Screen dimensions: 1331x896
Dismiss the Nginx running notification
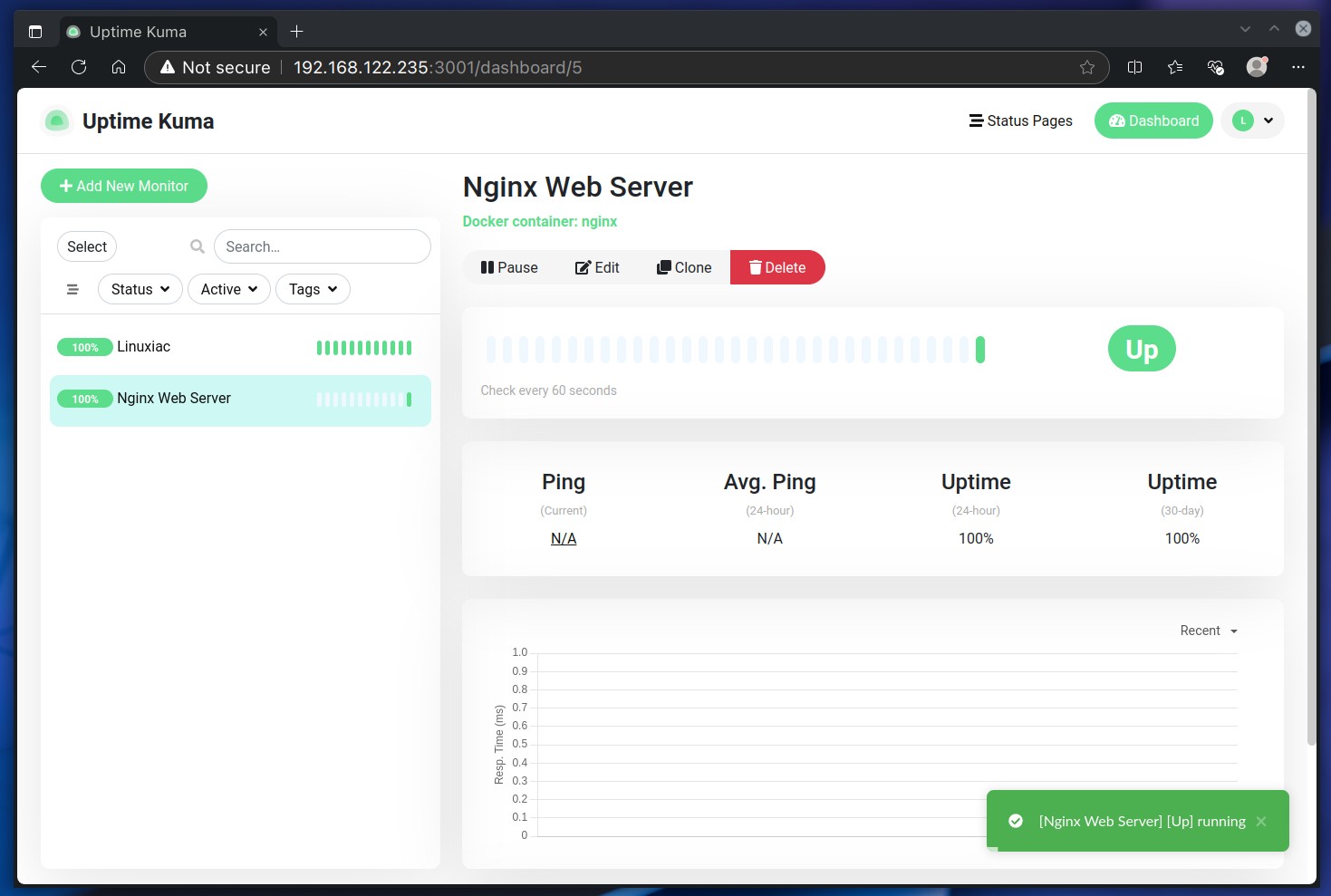pos(1261,821)
